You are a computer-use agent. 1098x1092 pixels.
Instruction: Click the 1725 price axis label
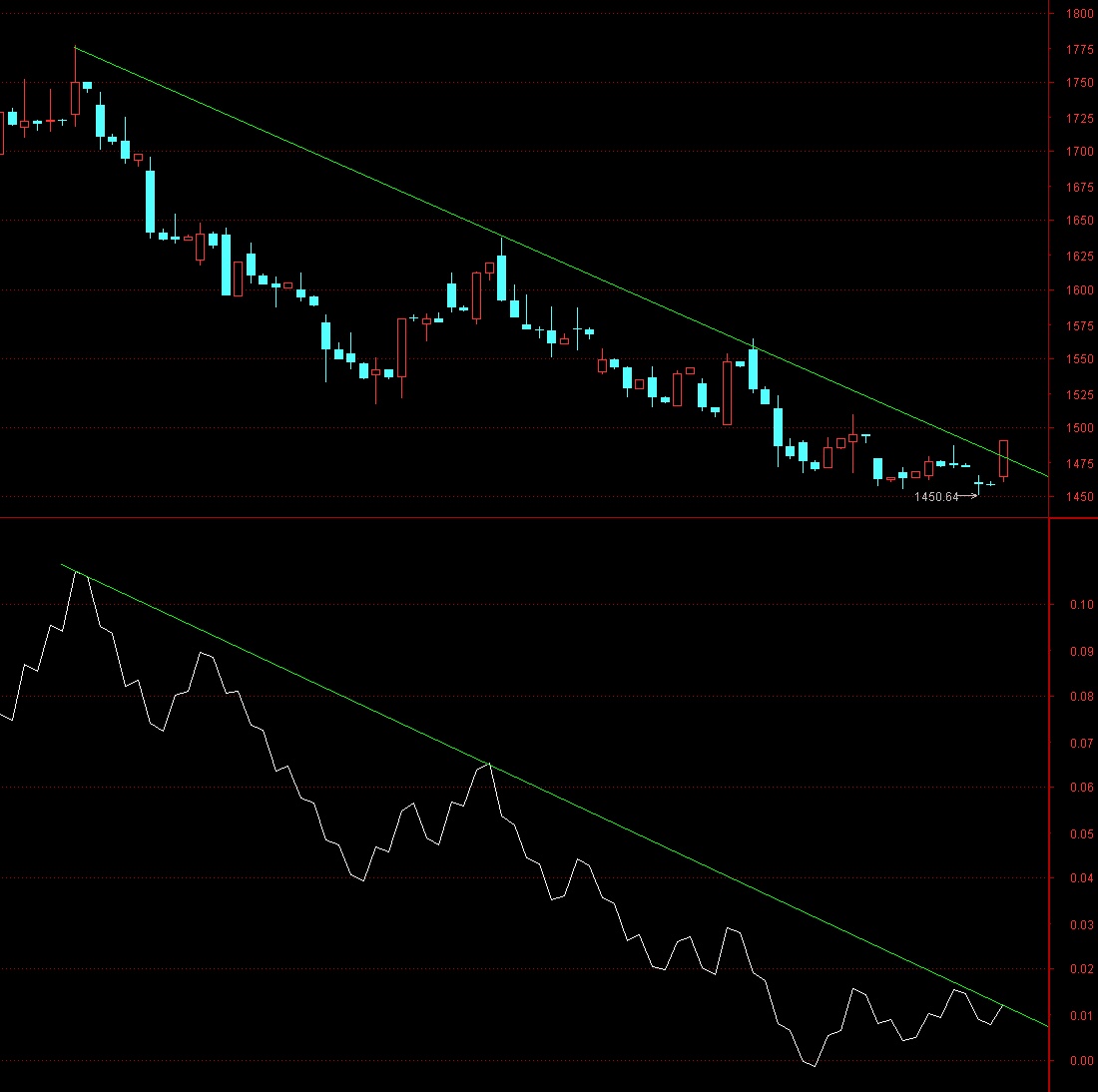[1079, 119]
